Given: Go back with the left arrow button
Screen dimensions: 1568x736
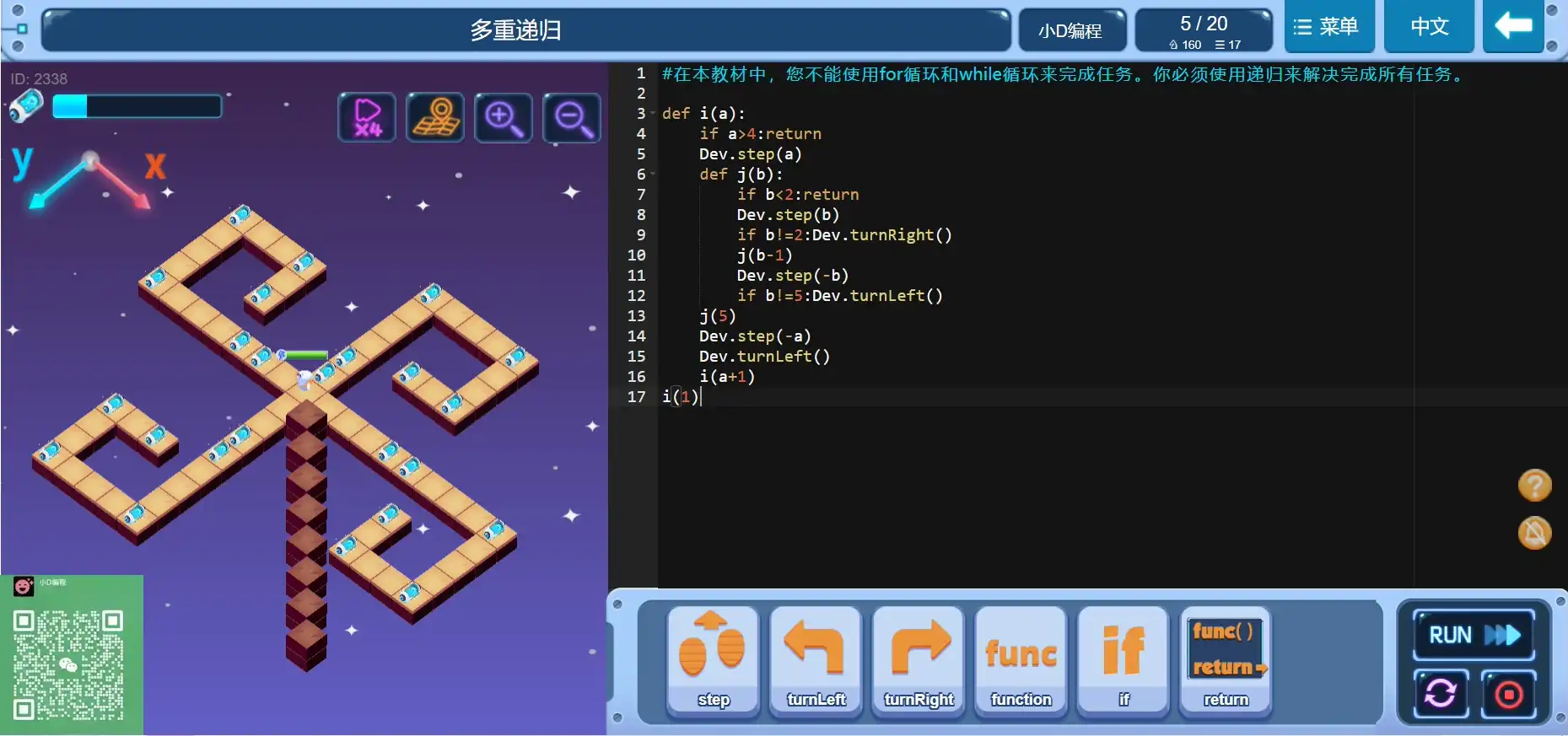Looking at the screenshot, I should coord(1513,27).
